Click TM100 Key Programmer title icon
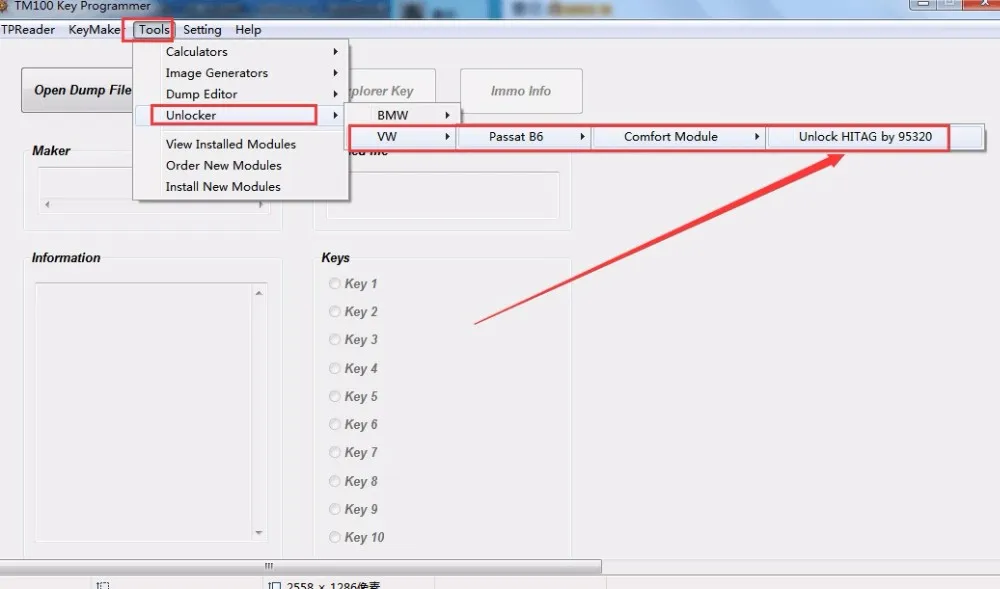The image size is (1000, 589). click(3, 6)
